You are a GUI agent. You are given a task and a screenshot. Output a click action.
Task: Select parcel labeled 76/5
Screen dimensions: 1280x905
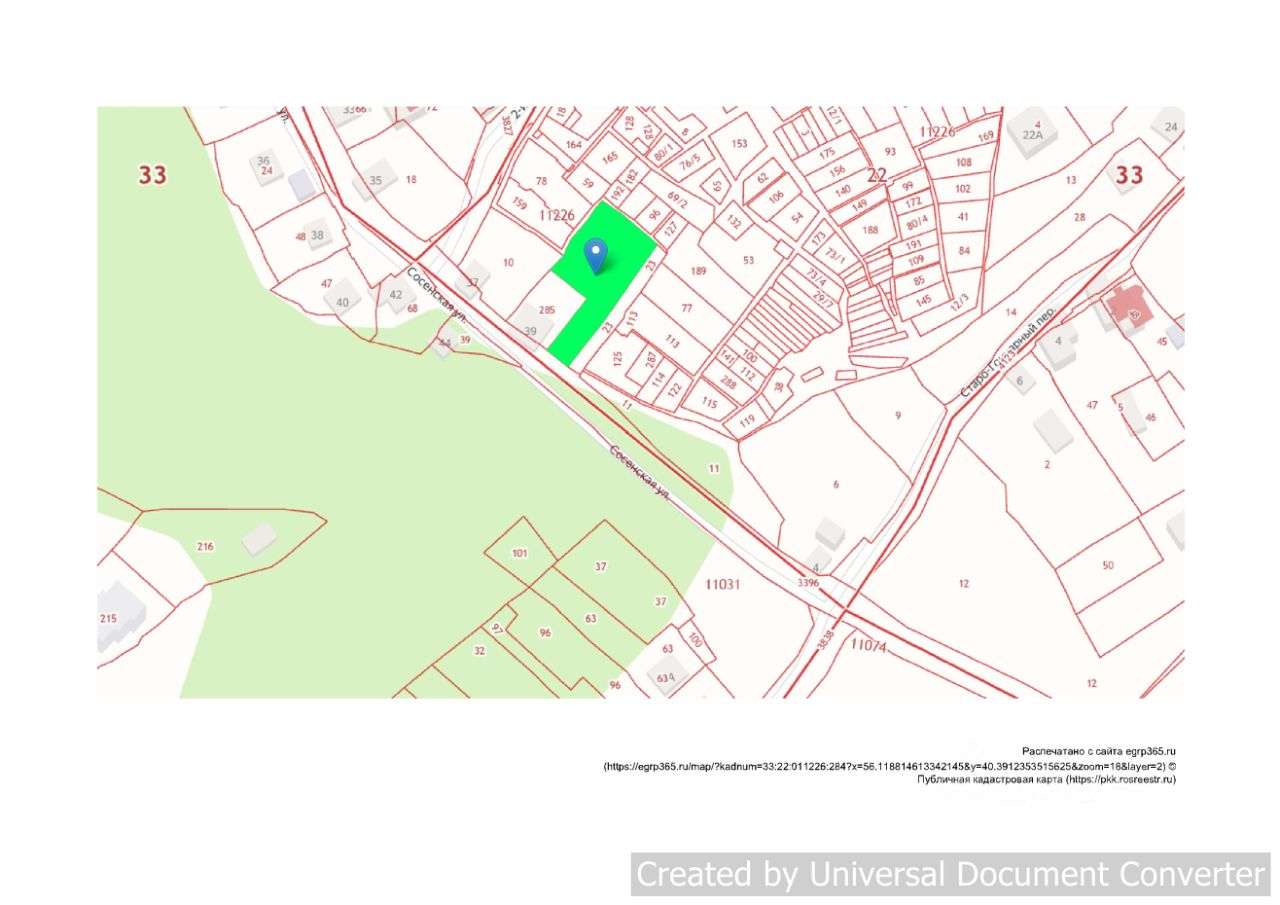[x=690, y=162]
